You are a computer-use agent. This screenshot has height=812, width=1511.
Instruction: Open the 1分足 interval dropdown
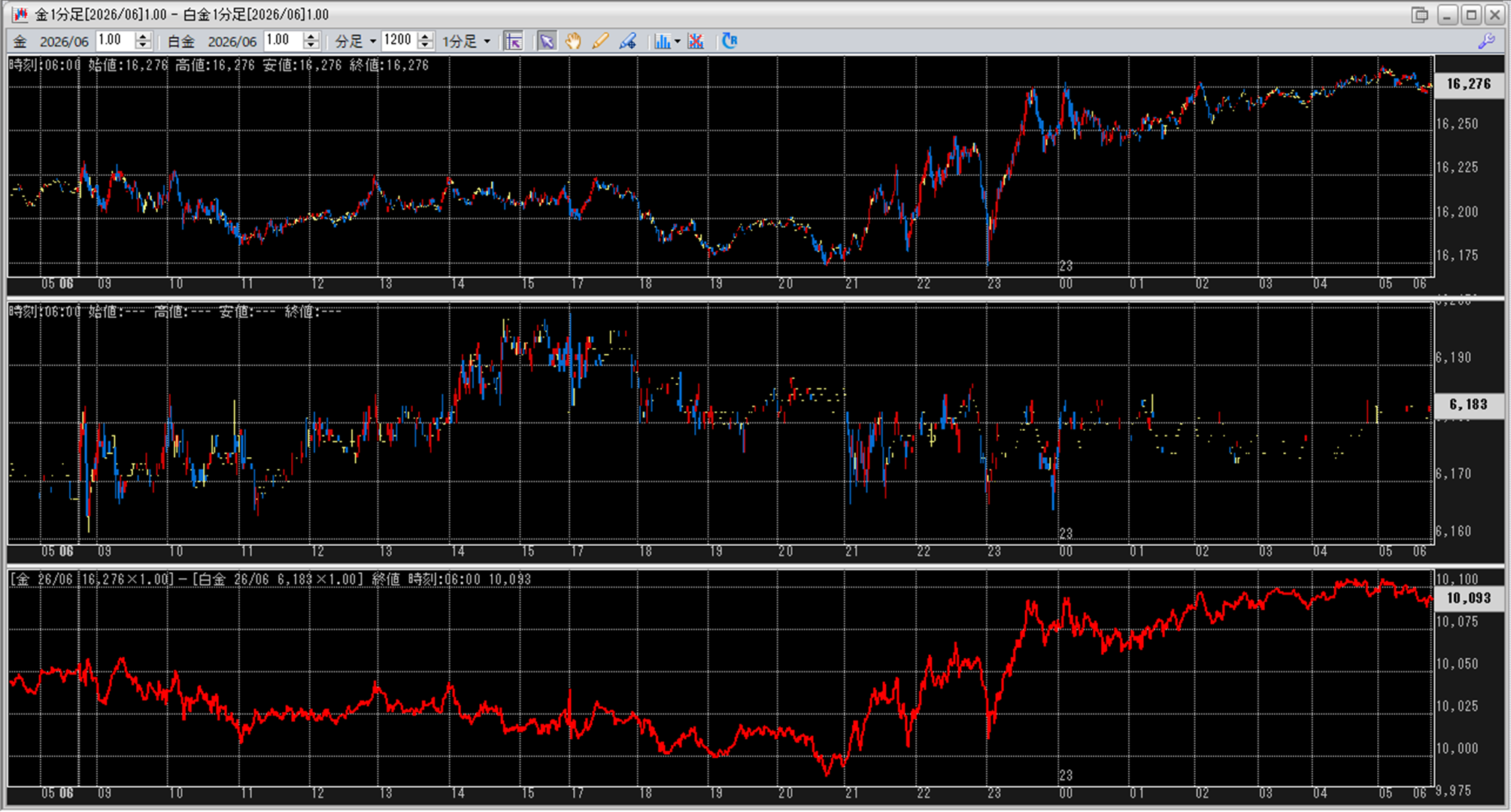pyautogui.click(x=466, y=41)
